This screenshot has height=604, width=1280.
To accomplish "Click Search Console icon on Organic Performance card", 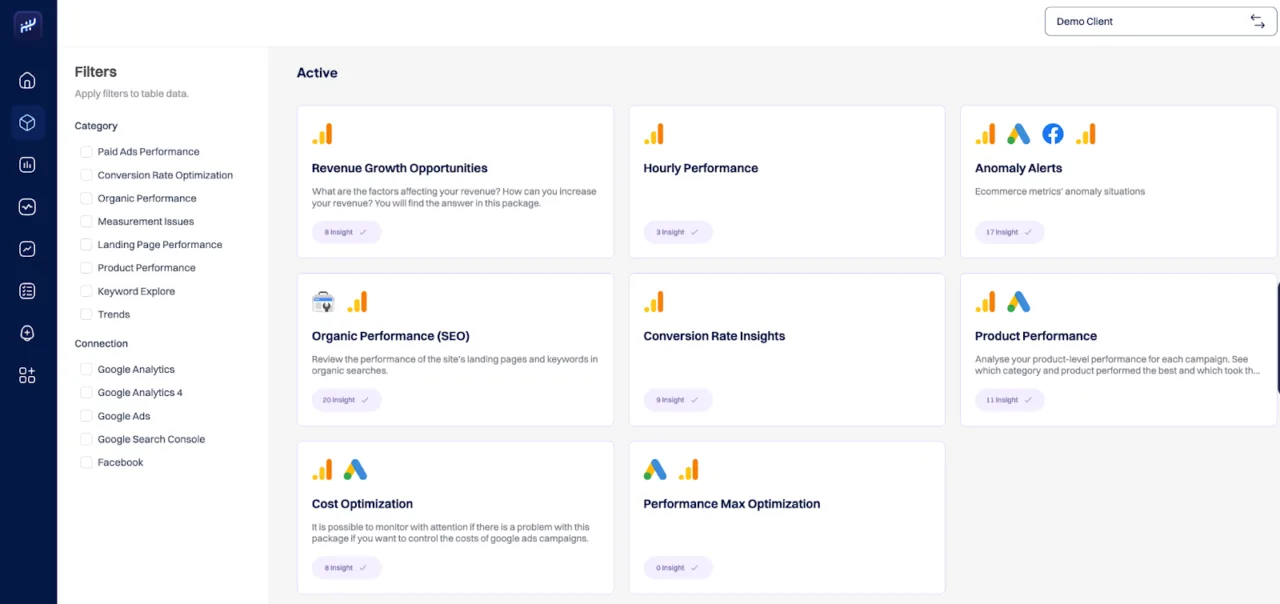I will [323, 302].
